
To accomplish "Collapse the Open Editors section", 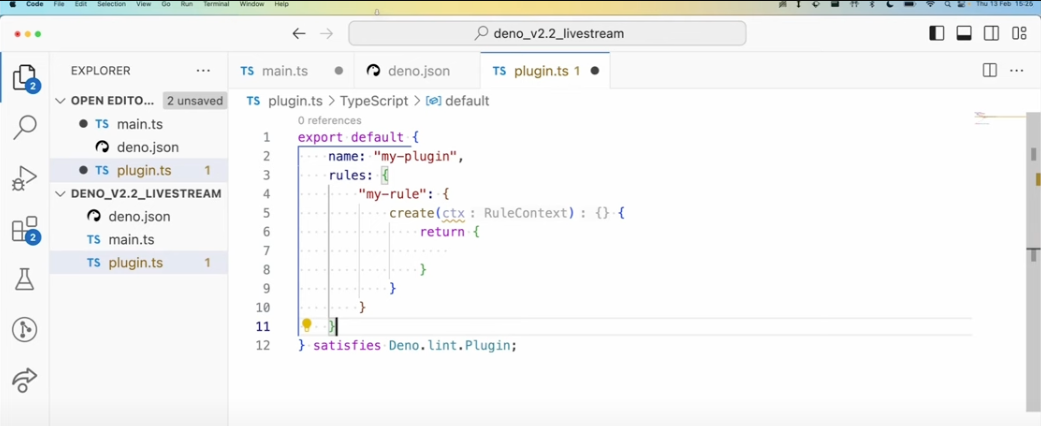I will 60,101.
